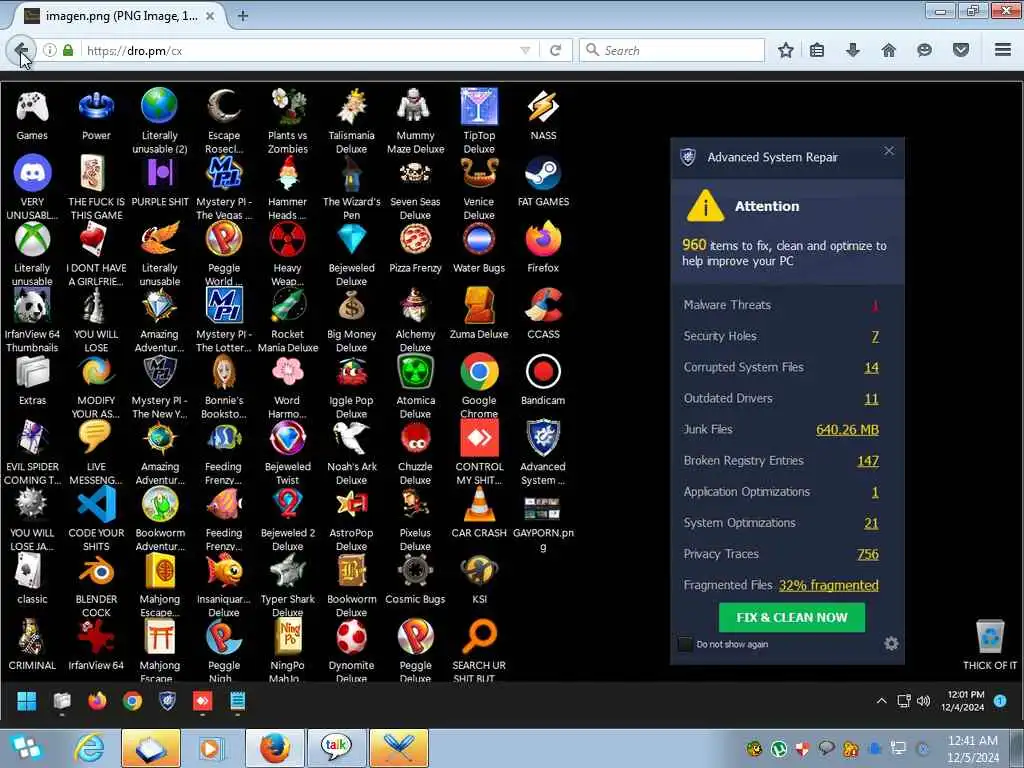This screenshot has width=1024, height=768.
Task: Click the Firefox back arrow button
Action: (21, 50)
